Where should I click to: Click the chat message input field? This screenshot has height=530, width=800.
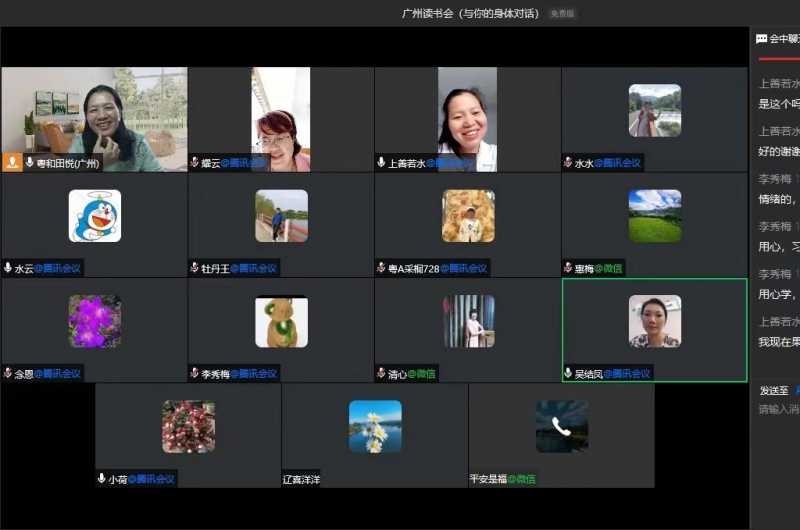(778, 409)
